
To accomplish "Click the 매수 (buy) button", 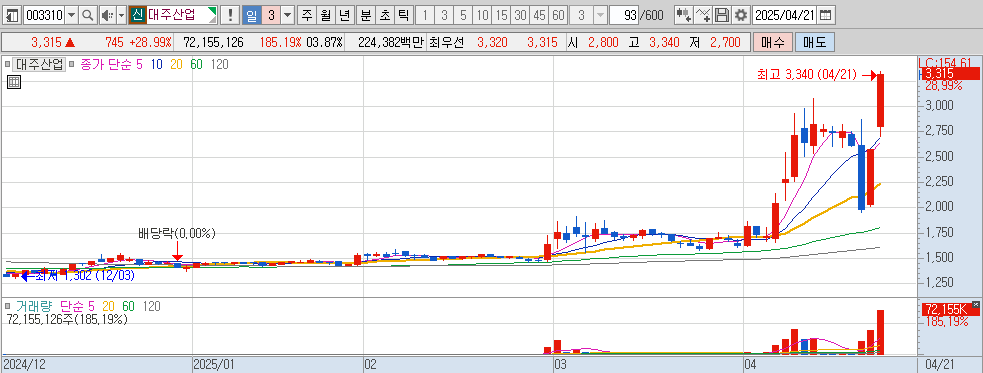I will [x=773, y=43].
